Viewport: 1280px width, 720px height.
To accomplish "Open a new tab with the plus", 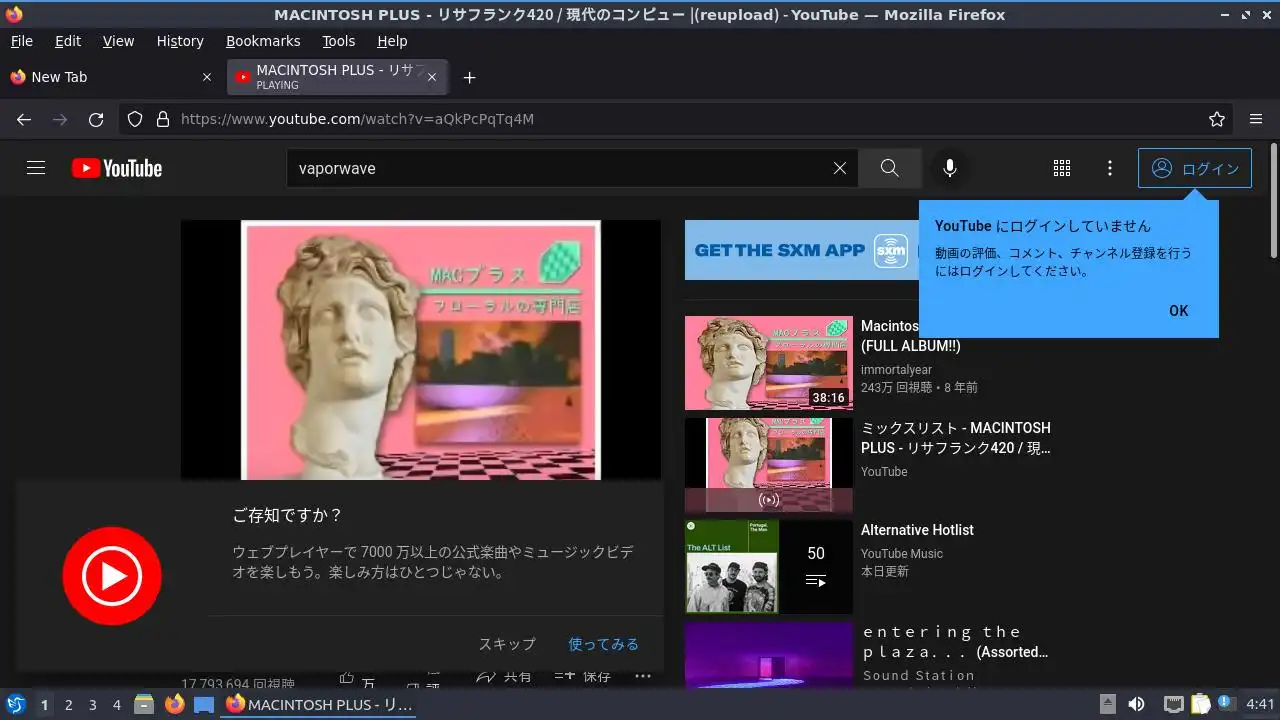I will (x=470, y=77).
